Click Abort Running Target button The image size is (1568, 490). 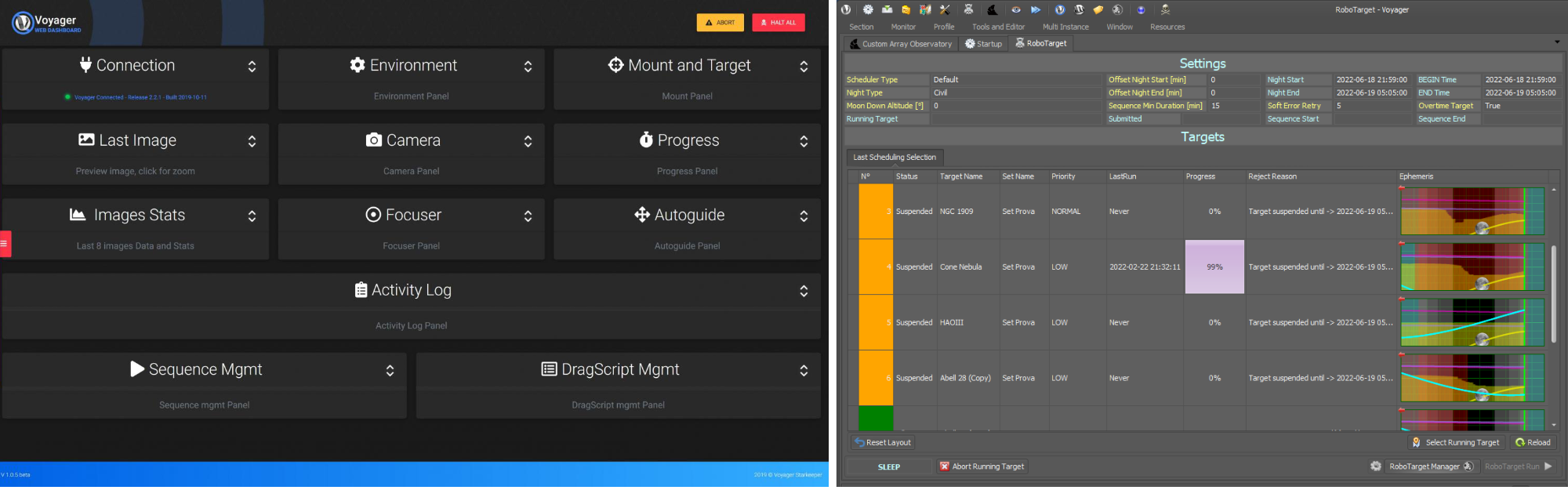pyautogui.click(x=982, y=466)
